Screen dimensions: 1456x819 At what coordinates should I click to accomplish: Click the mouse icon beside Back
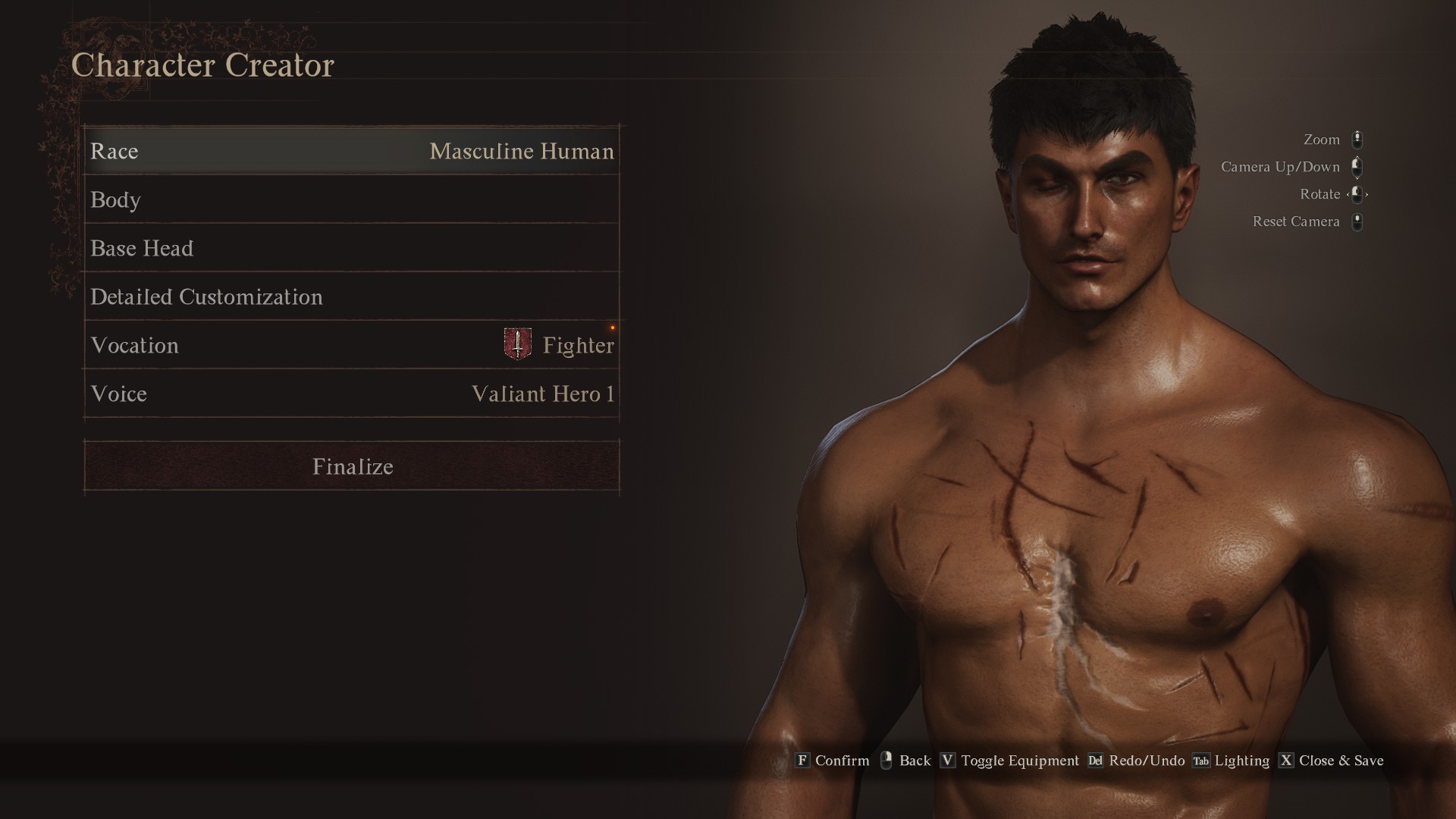(886, 761)
